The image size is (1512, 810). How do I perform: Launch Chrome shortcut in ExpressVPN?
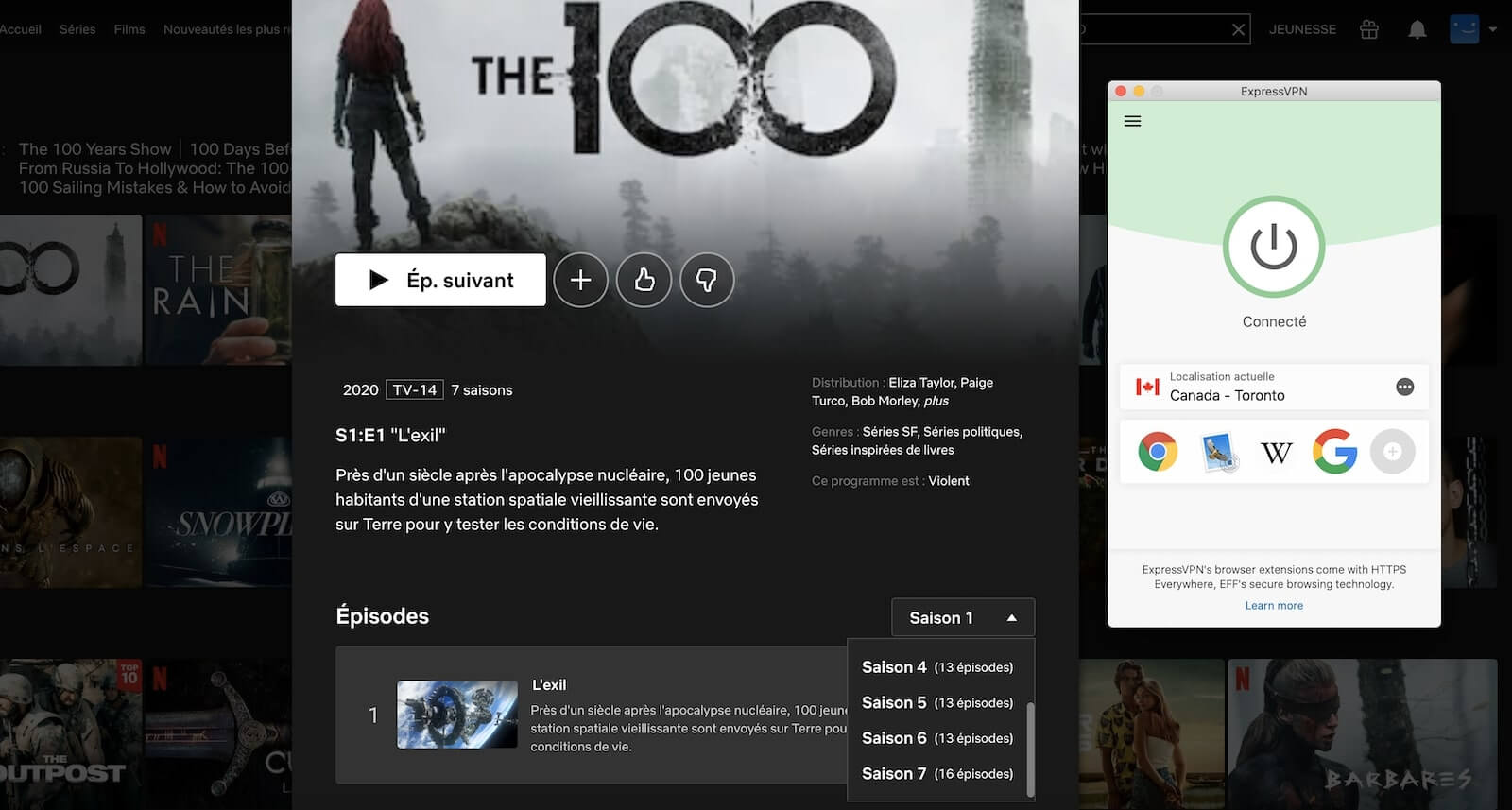[1158, 452]
